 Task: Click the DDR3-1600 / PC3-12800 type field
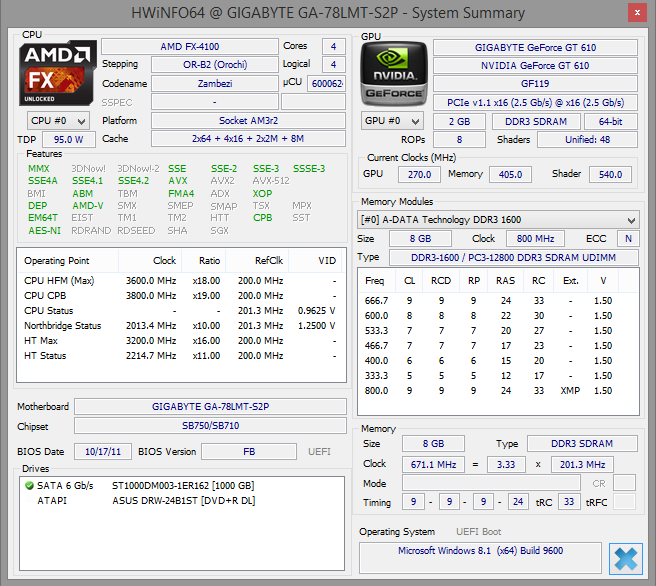coord(513,258)
